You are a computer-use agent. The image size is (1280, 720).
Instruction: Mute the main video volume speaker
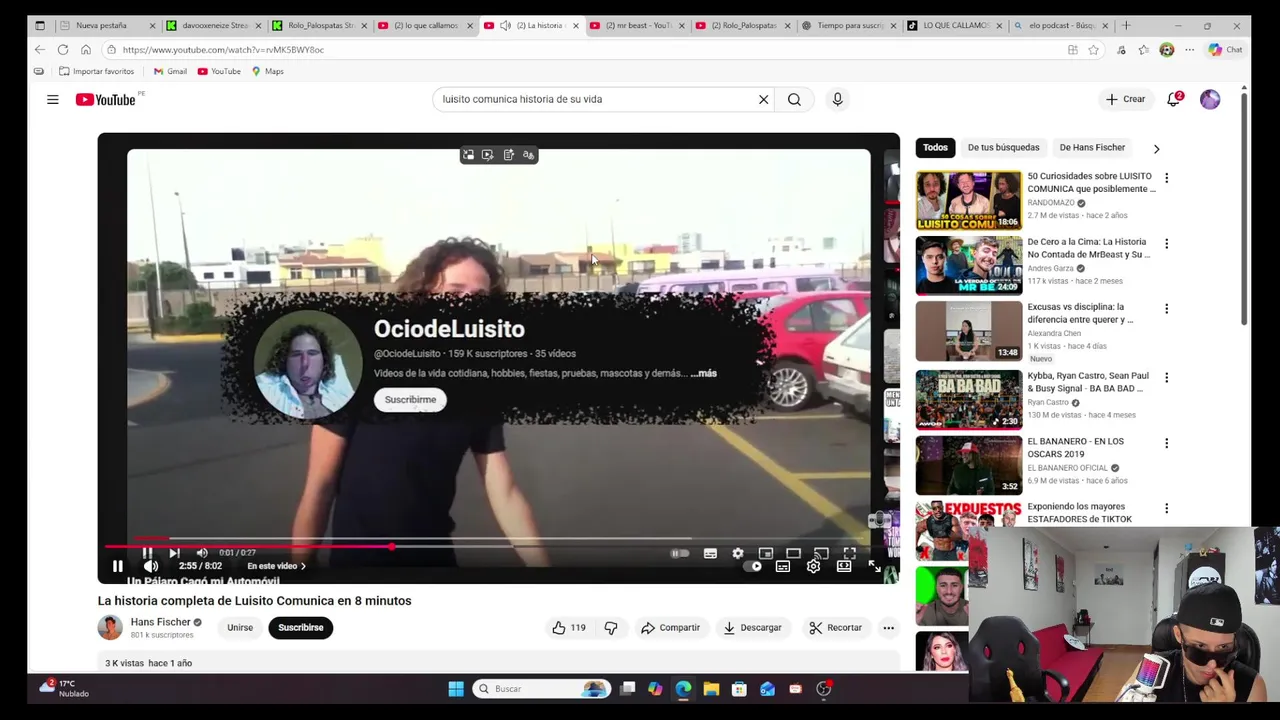pos(151,566)
